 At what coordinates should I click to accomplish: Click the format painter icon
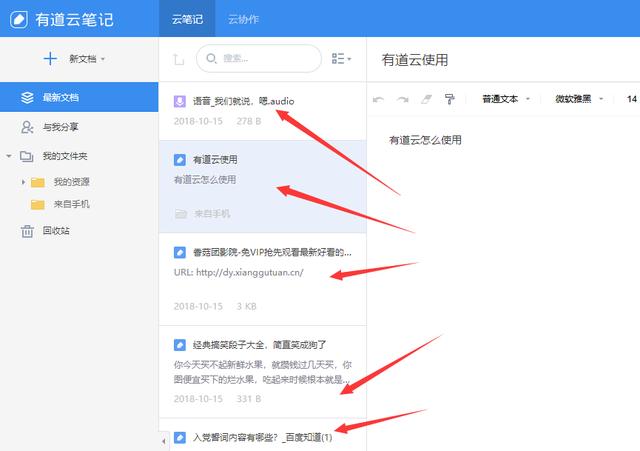[450, 99]
